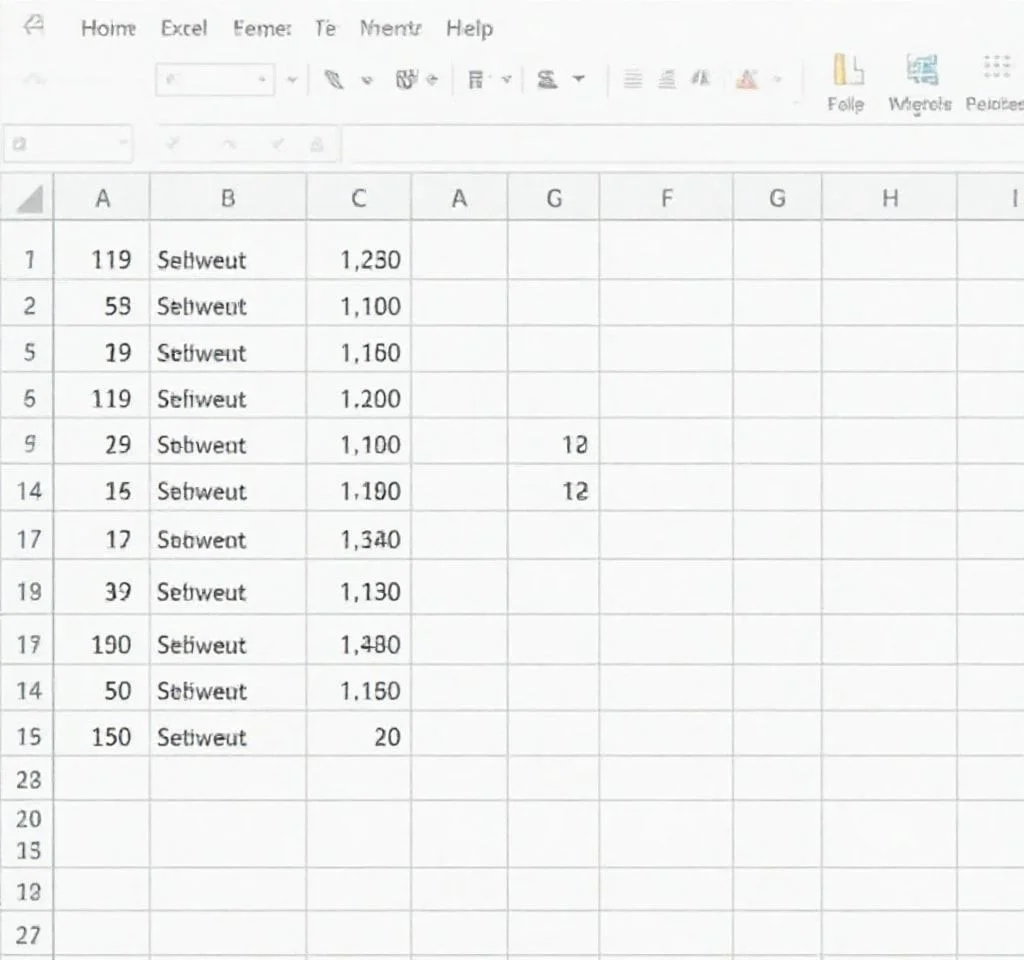Select column C header

tap(358, 199)
